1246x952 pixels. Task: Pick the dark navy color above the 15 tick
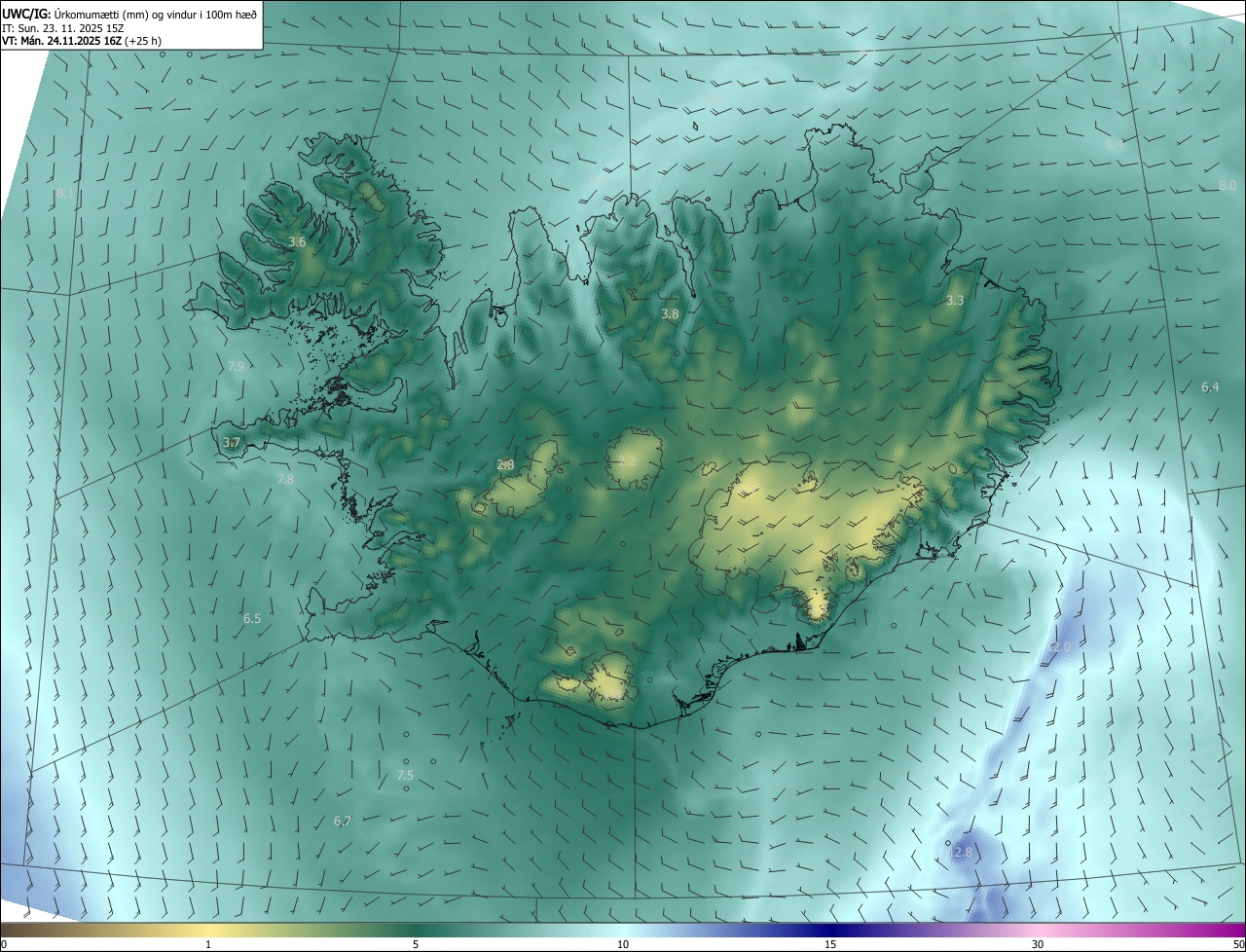coord(830,930)
